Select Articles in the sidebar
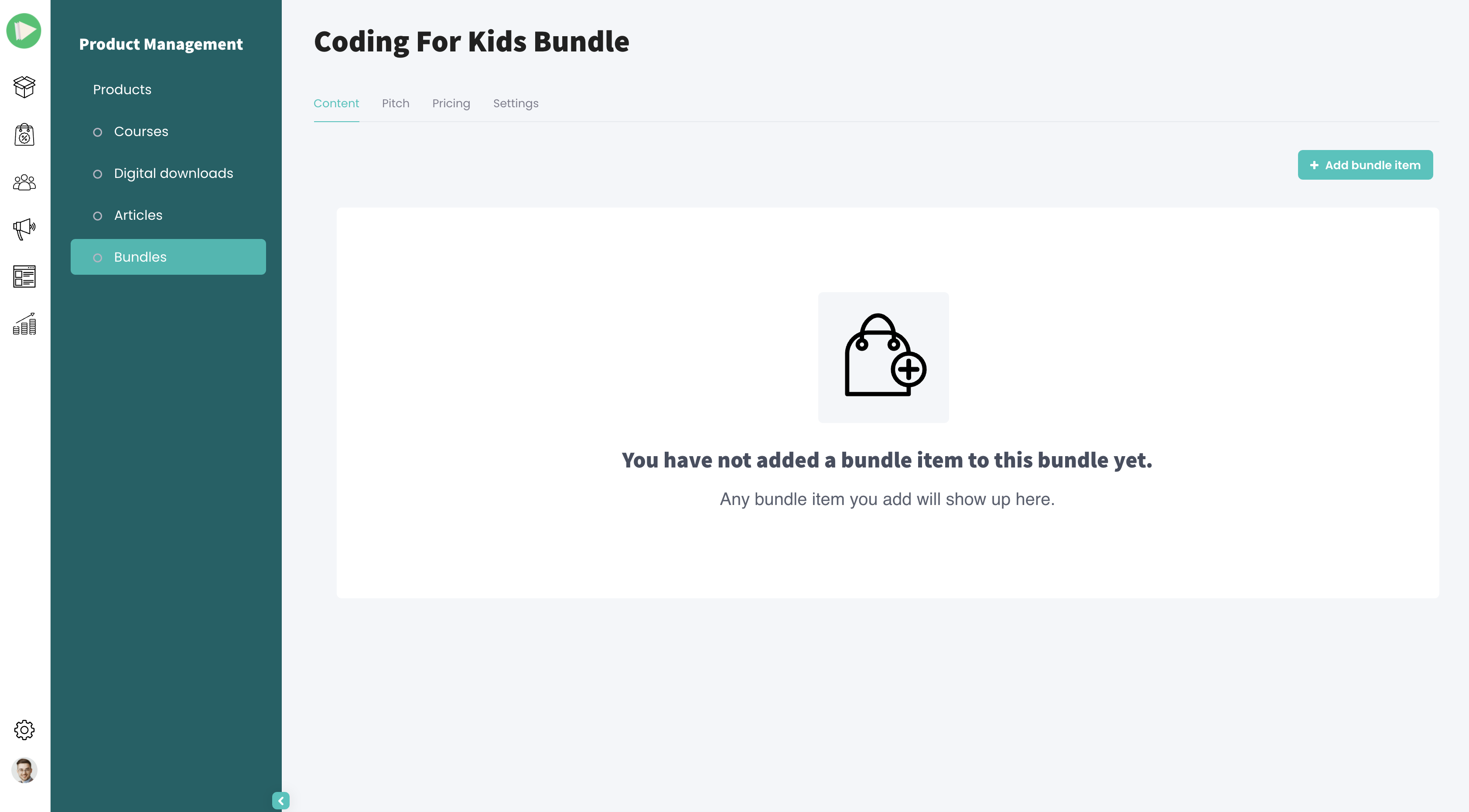The image size is (1469, 812). point(138,215)
